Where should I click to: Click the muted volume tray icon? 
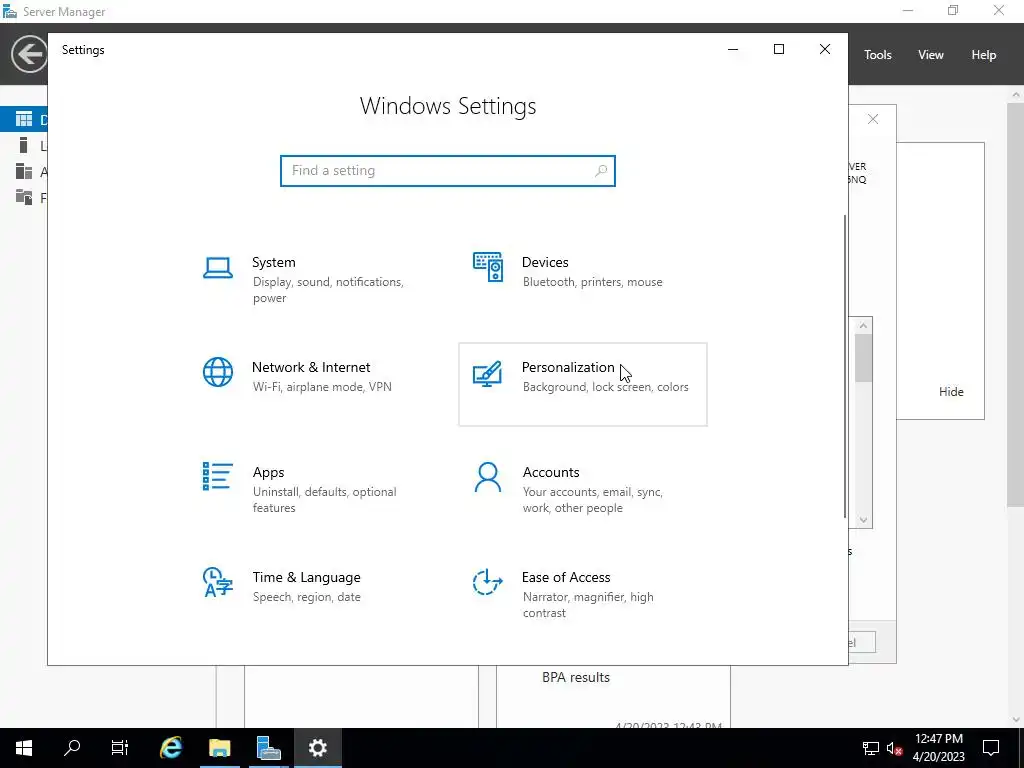click(x=895, y=748)
